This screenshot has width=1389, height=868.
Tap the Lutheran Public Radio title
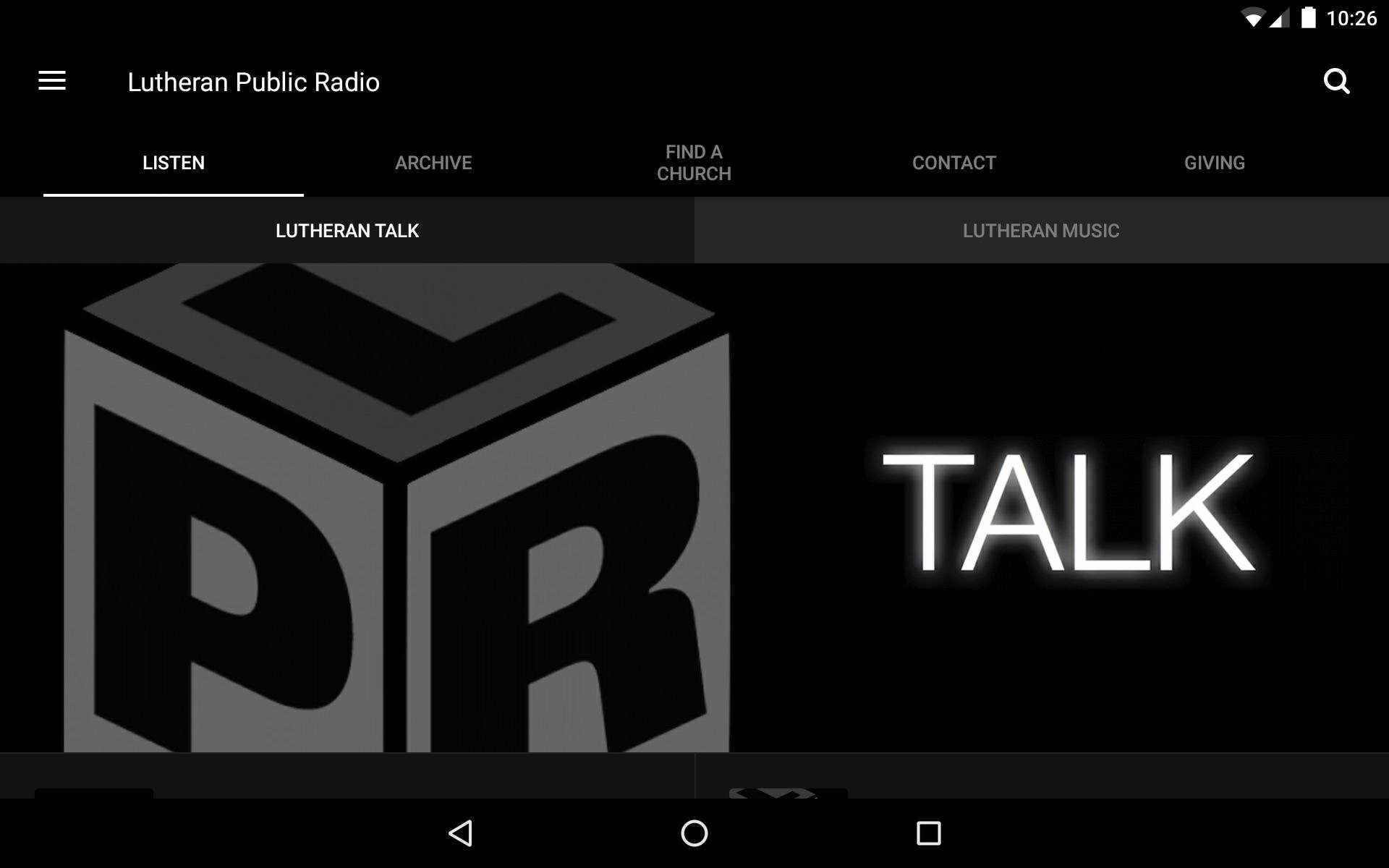coord(253,82)
